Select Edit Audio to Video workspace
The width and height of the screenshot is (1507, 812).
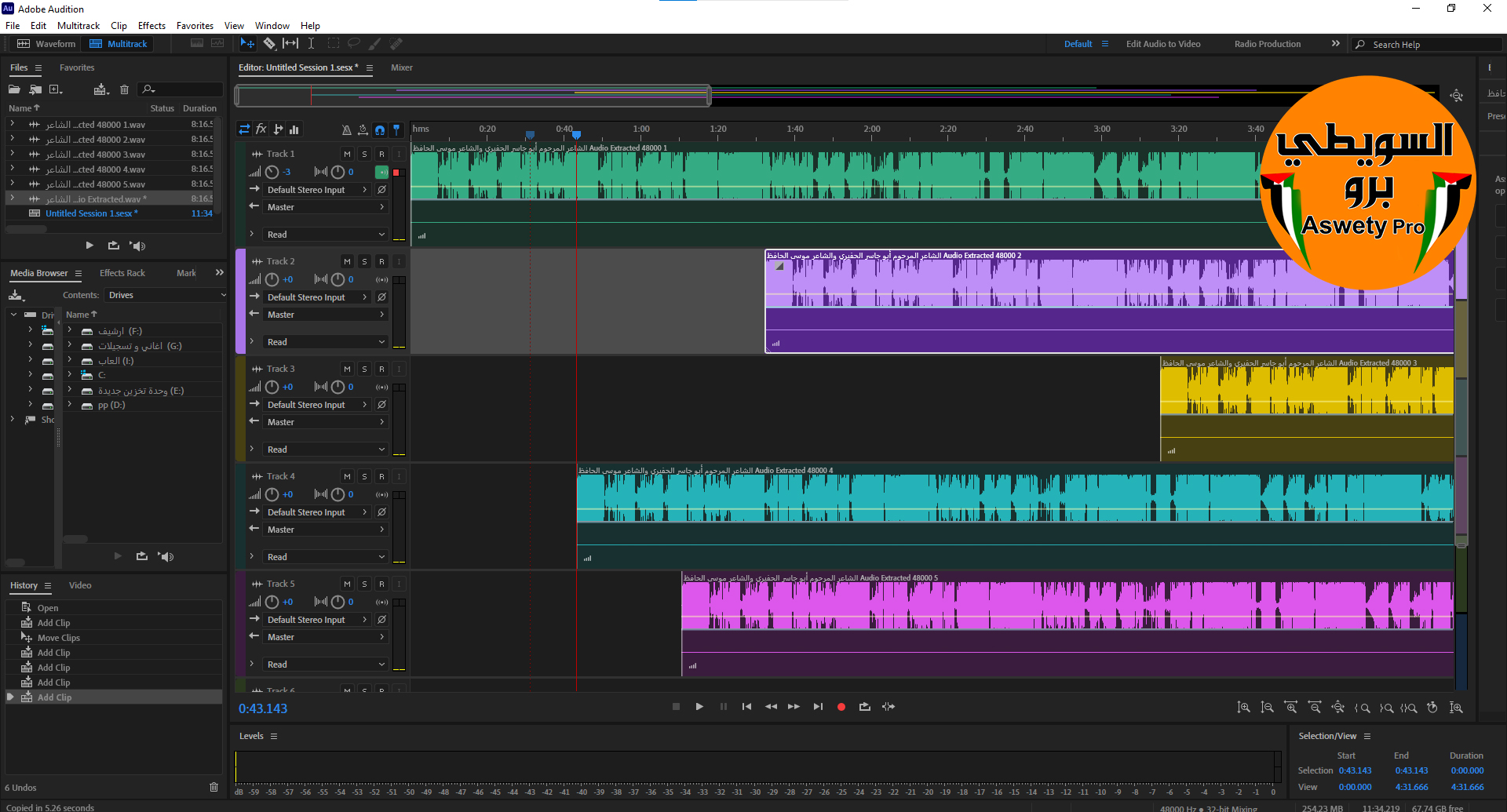[x=1162, y=44]
